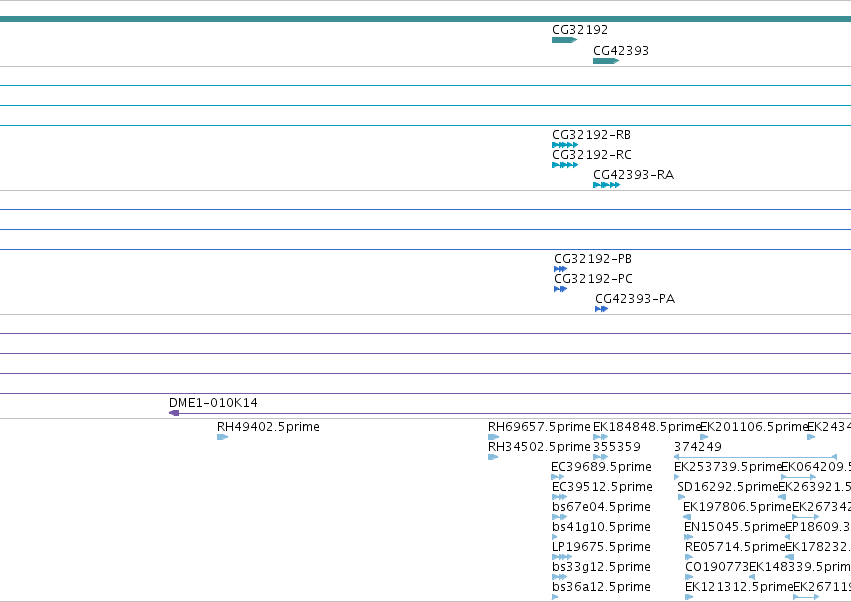
Task: Click the purple DME1-010K14 arrowhead
Action: click(174, 413)
